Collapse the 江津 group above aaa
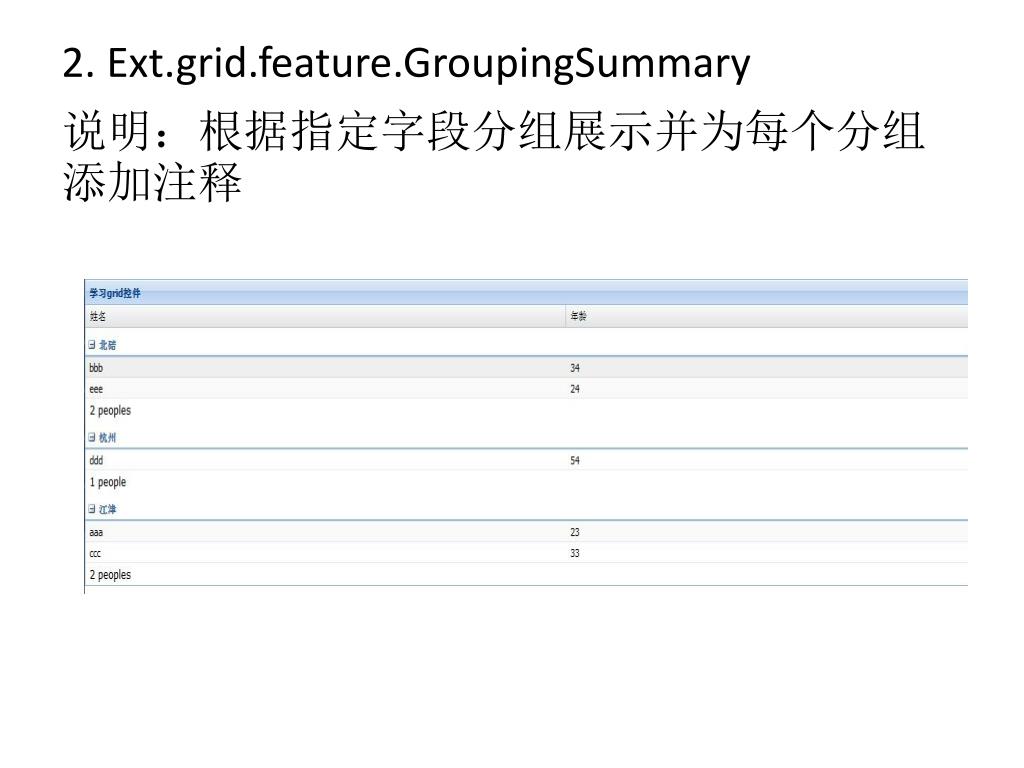This screenshot has height=768, width=1024. tap(92, 509)
